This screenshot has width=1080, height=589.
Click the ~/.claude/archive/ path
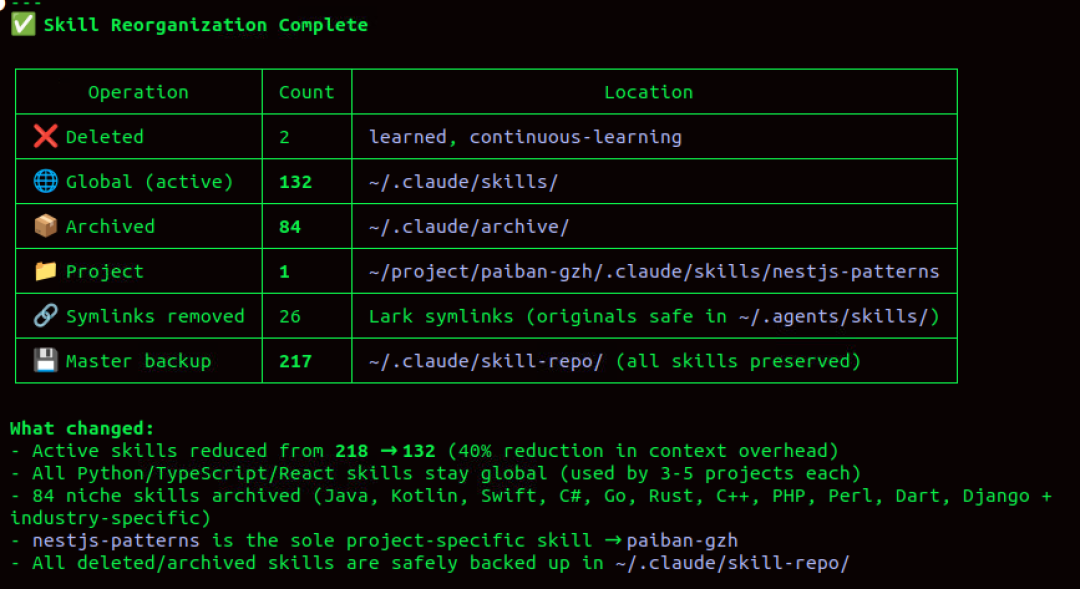(x=469, y=227)
